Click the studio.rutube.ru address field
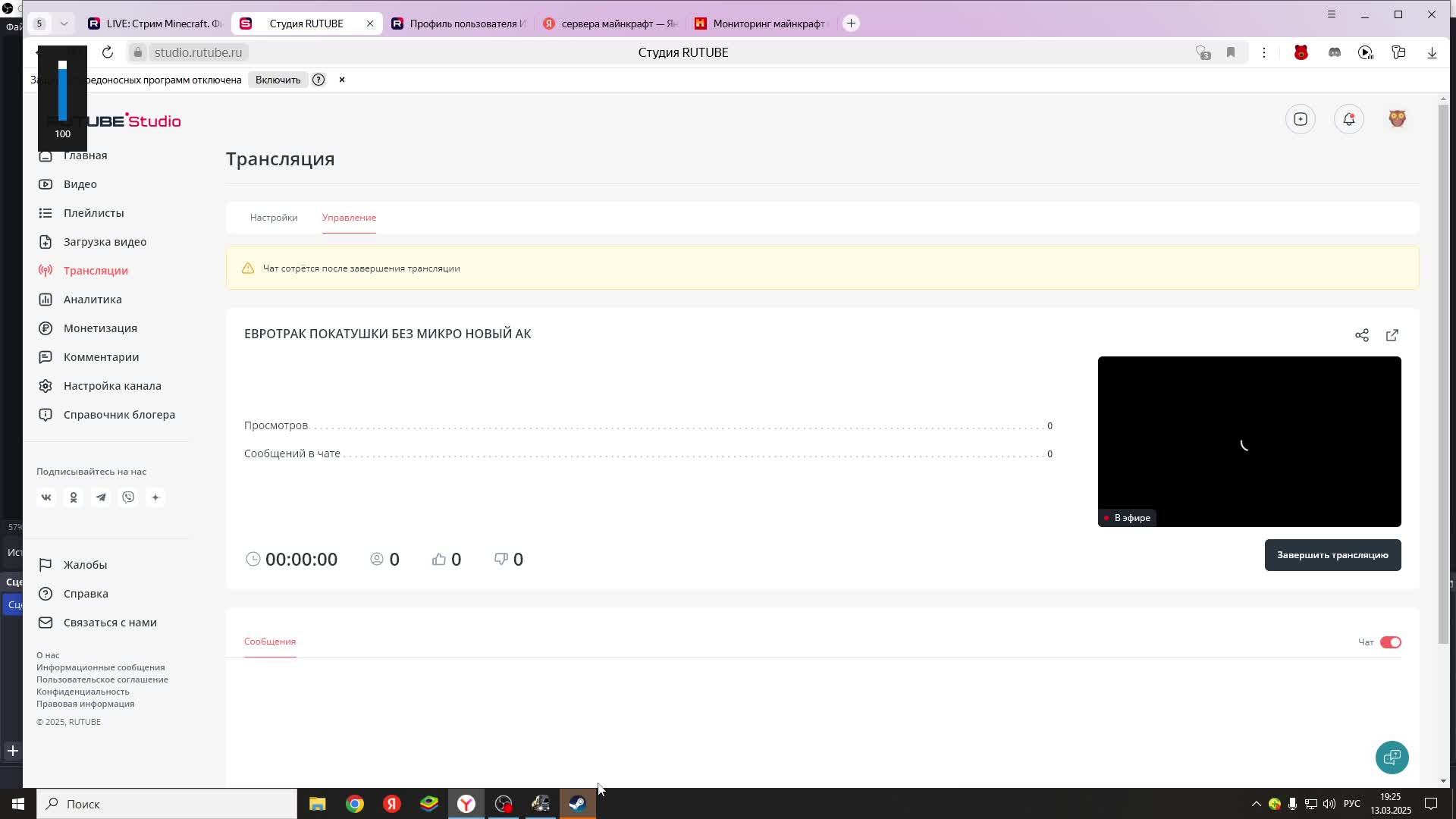The width and height of the screenshot is (1456, 819). coord(199,52)
